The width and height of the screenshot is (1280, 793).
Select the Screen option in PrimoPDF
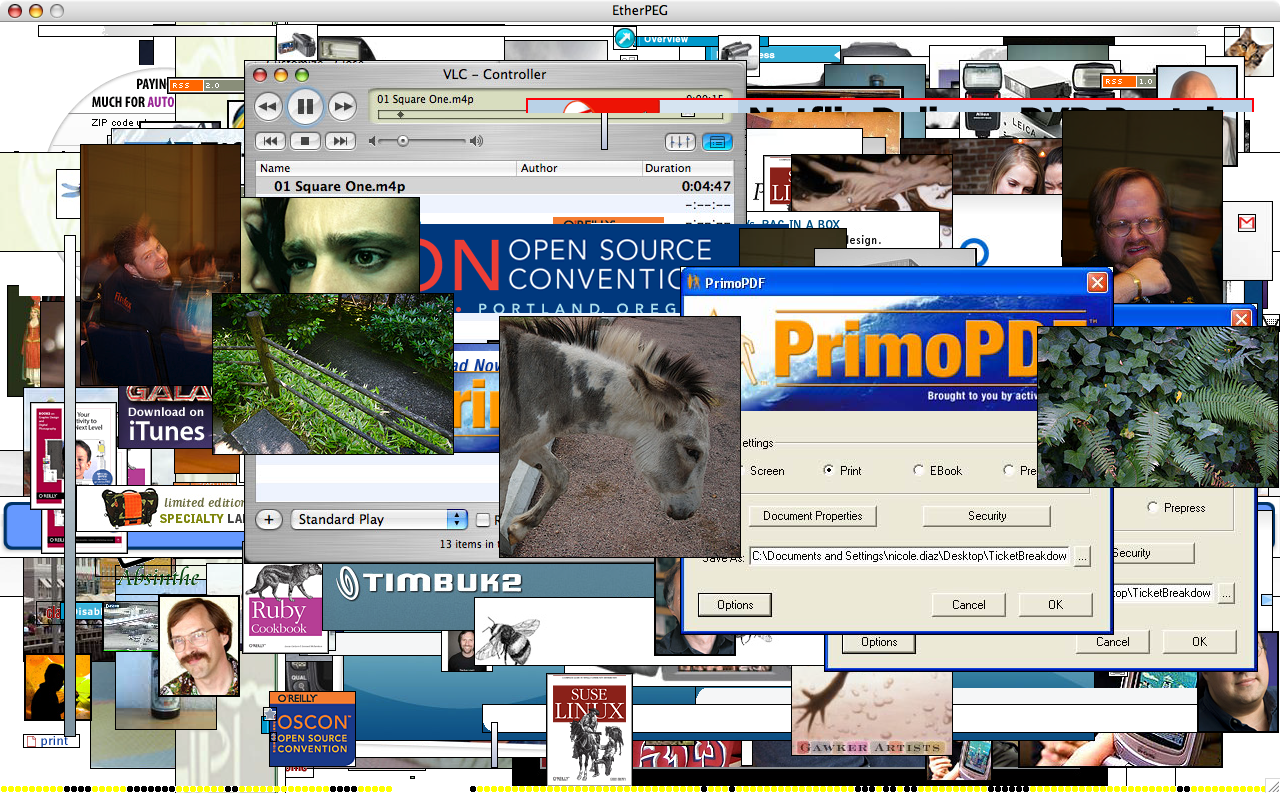tap(767, 471)
